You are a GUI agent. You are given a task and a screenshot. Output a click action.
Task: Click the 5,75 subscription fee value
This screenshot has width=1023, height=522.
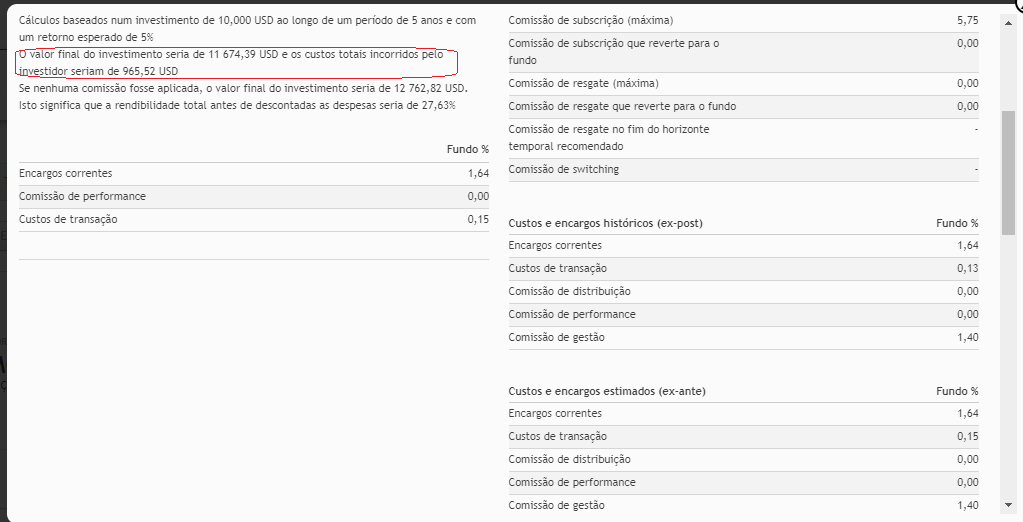(x=967, y=20)
